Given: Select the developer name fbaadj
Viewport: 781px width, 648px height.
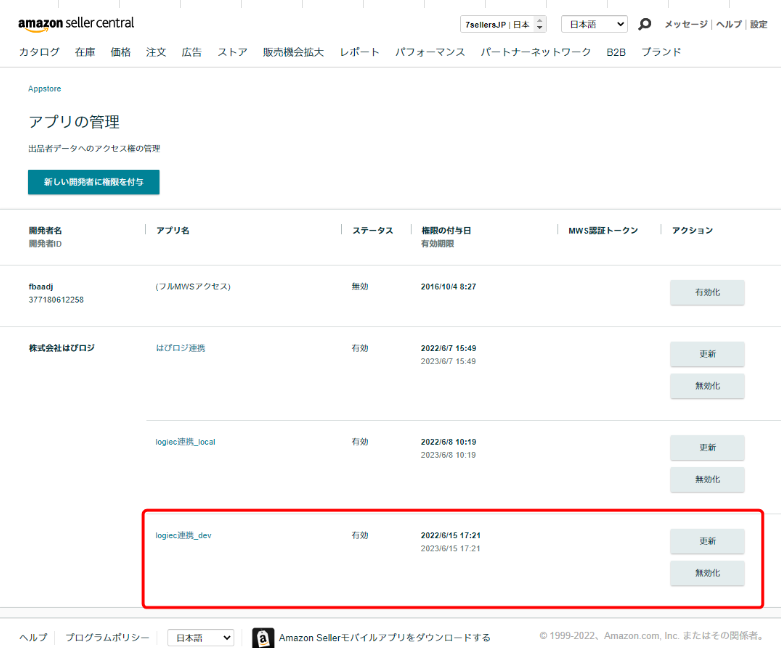Looking at the screenshot, I should 41,286.
